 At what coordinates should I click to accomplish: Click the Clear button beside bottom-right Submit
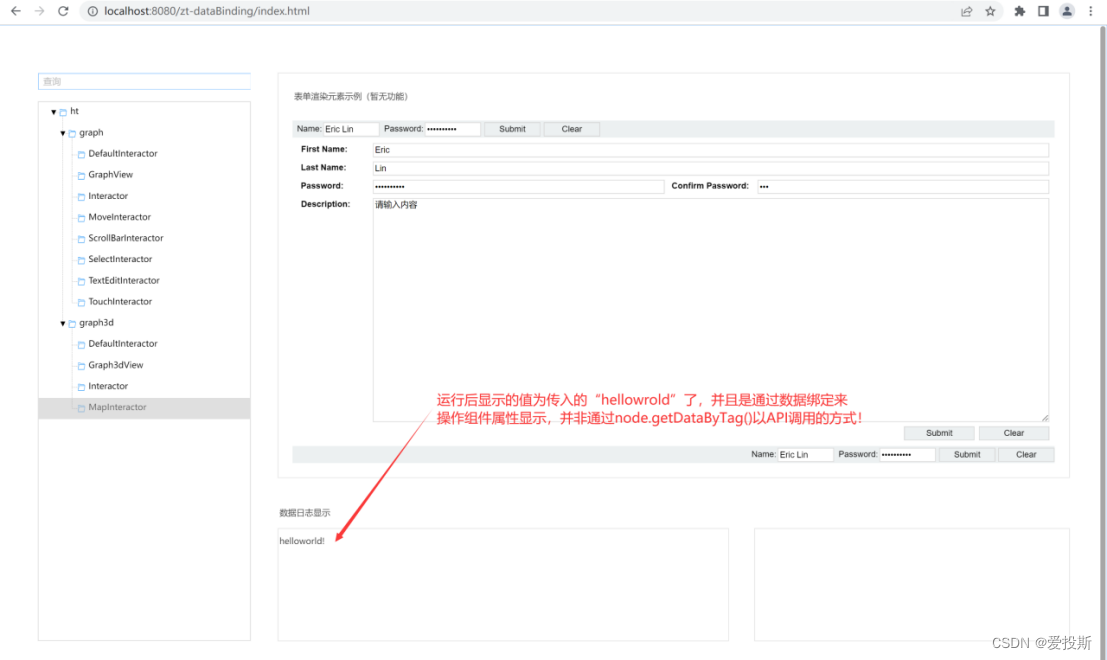click(1025, 454)
